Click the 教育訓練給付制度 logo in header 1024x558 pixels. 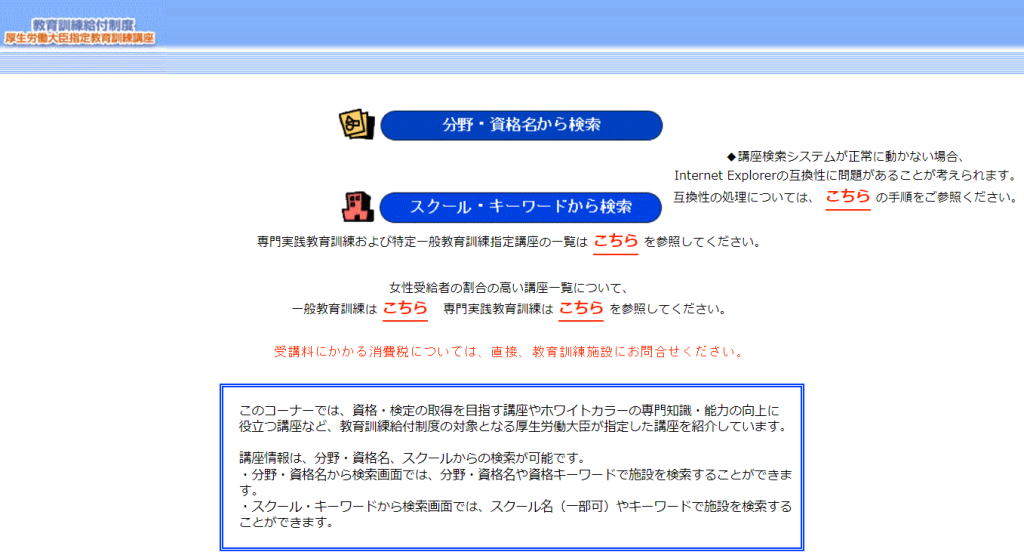[80, 31]
